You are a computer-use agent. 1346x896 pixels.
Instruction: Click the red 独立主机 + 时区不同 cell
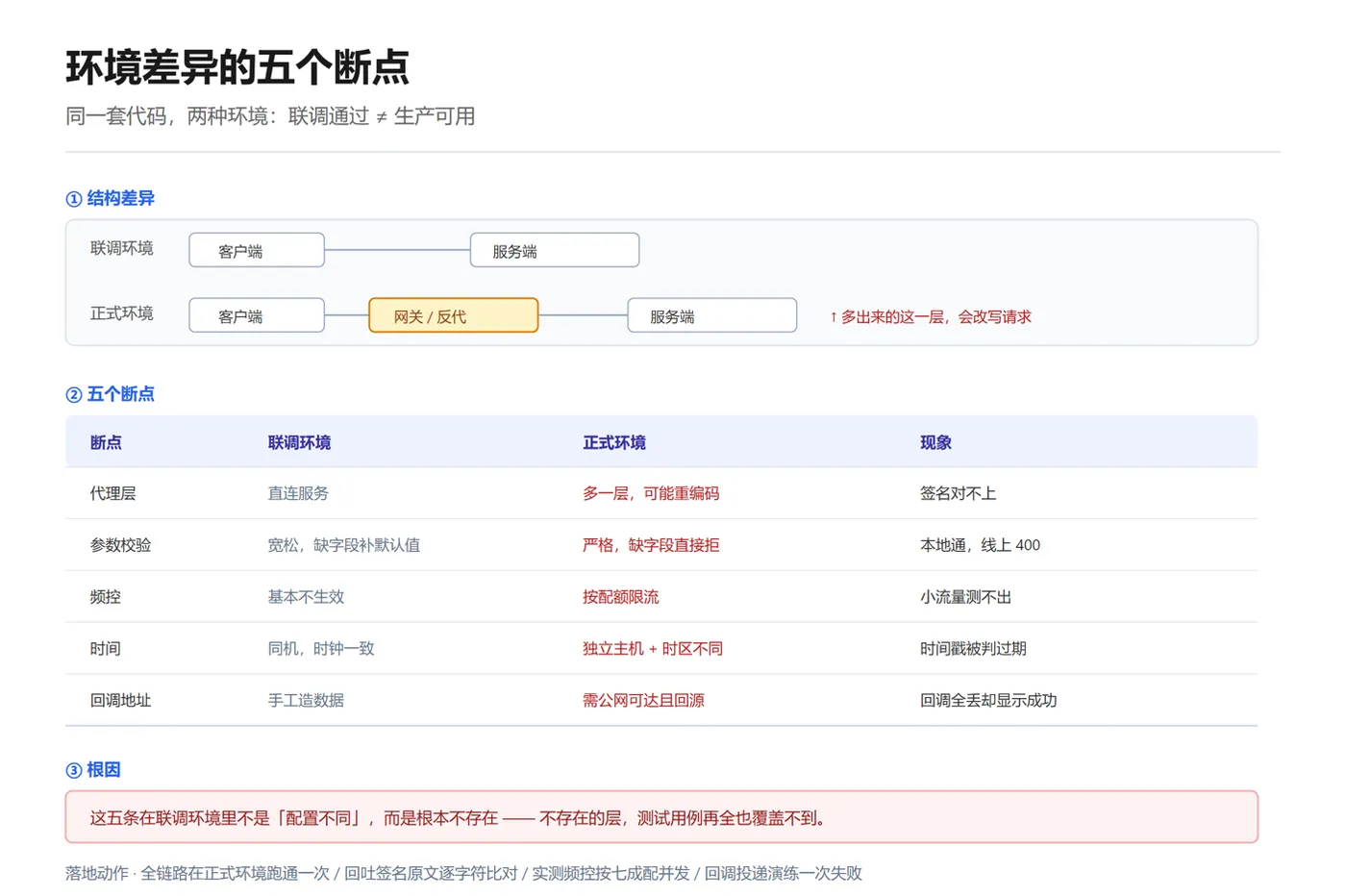click(x=653, y=649)
